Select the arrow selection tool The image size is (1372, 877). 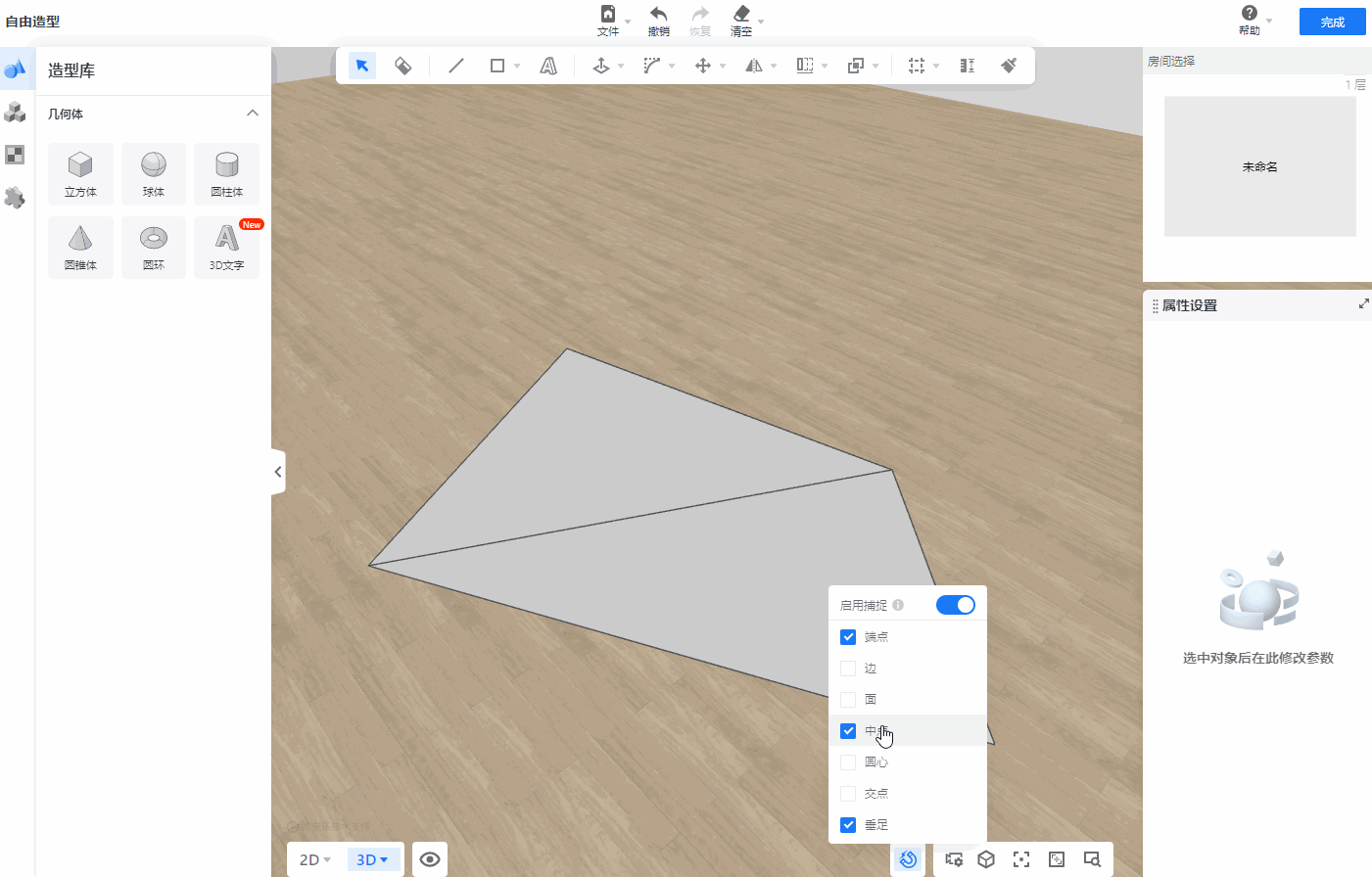click(362, 66)
